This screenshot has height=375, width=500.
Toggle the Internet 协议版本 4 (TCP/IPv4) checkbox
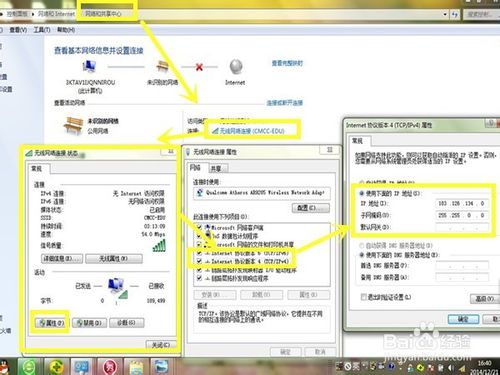[x=199, y=261]
